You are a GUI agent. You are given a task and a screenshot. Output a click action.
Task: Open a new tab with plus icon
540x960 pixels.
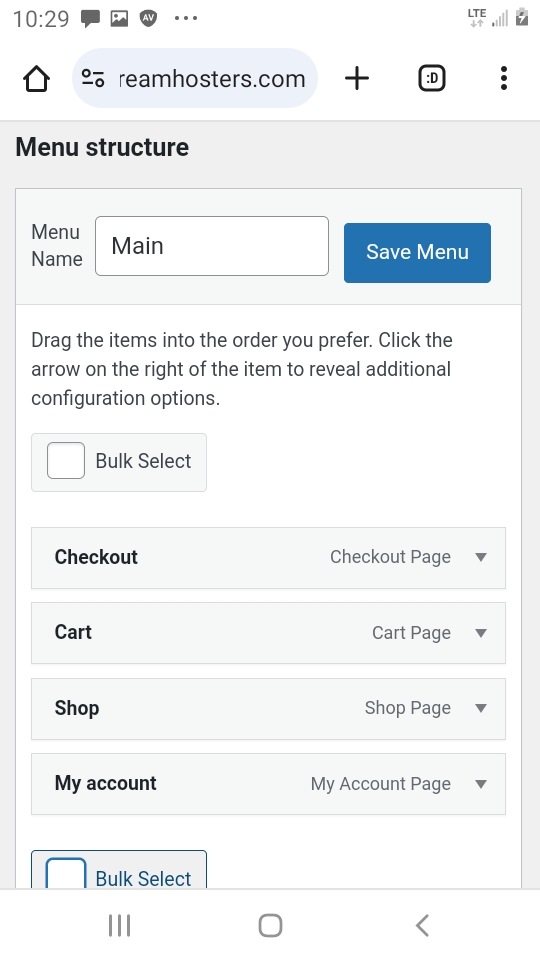[357, 78]
